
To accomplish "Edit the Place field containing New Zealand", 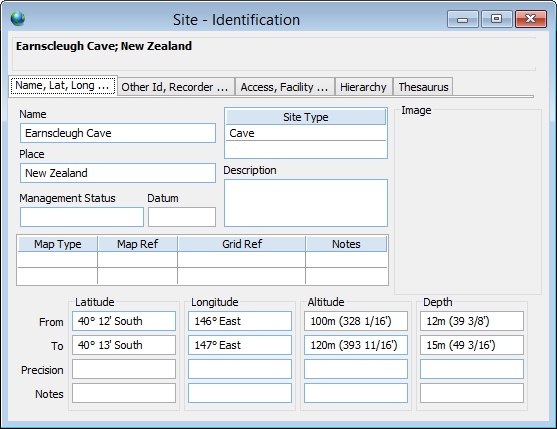I will coord(118,173).
